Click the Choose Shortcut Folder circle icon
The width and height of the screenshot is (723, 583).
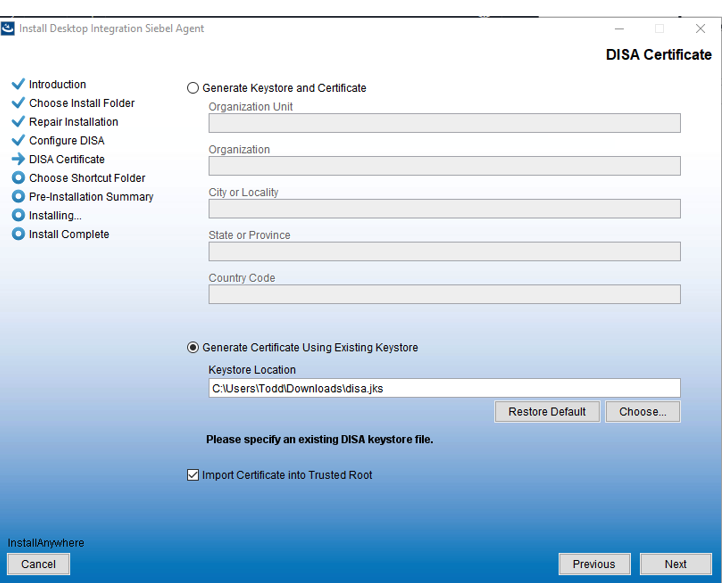point(18,178)
